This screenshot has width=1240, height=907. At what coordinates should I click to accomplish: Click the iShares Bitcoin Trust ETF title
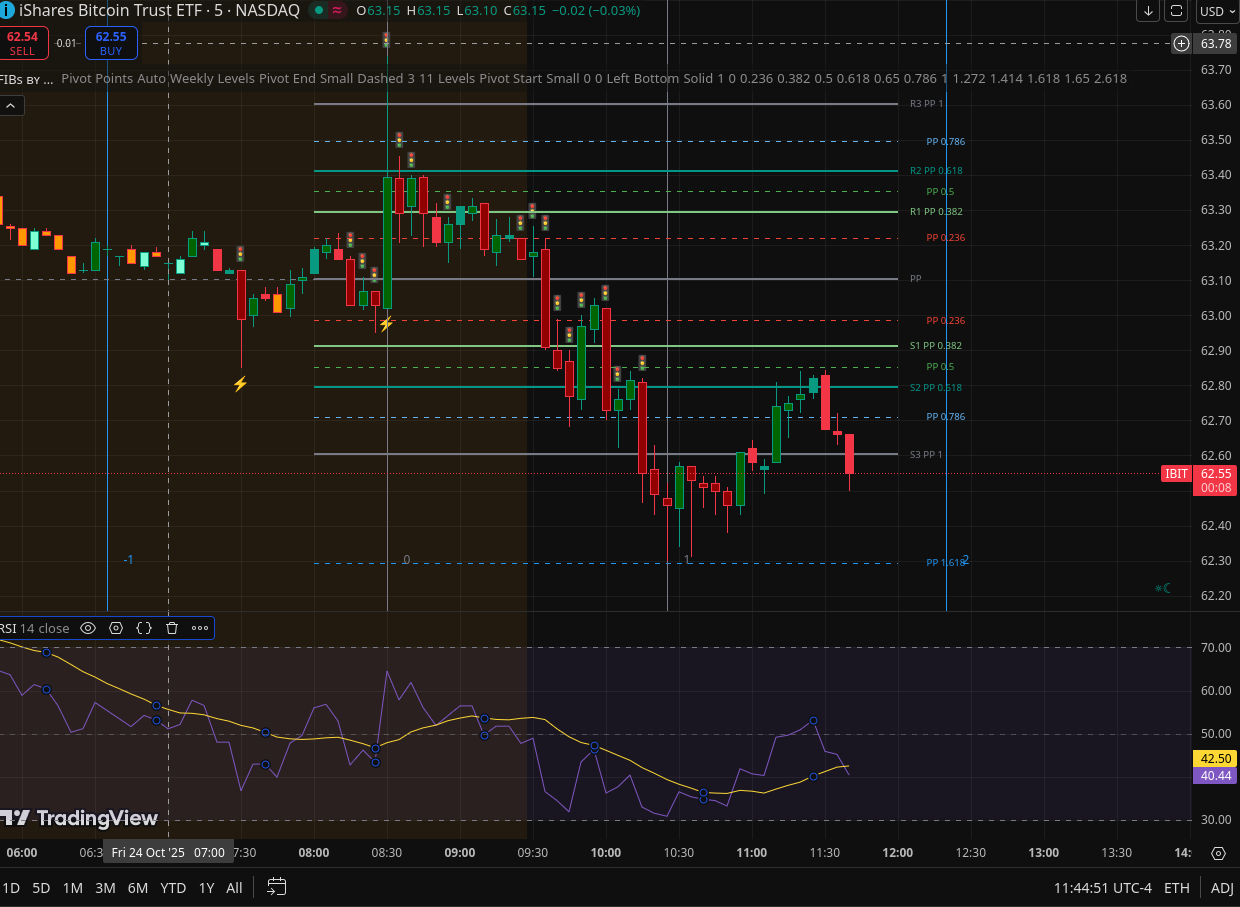pyautogui.click(x=159, y=11)
